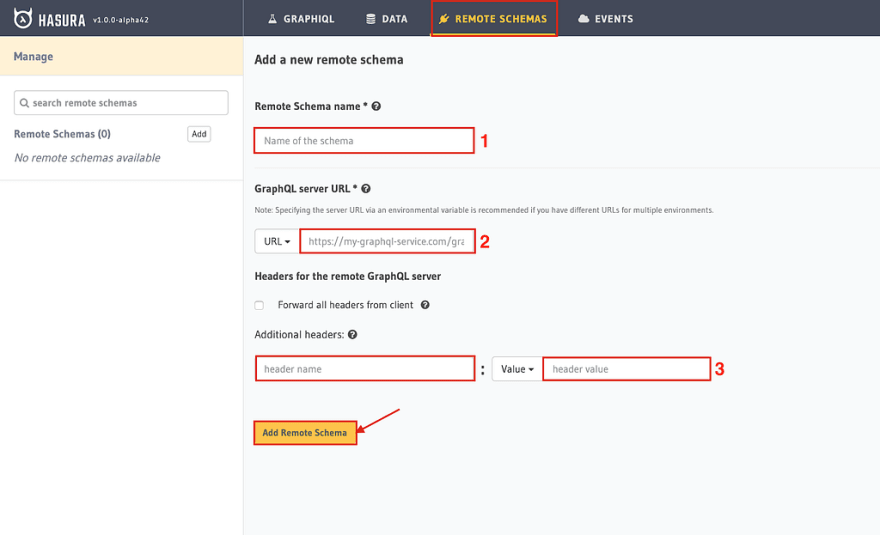Image resolution: width=880 pixels, height=535 pixels.
Task: Enable Forward all headers from client checkbox
Action: point(259,305)
